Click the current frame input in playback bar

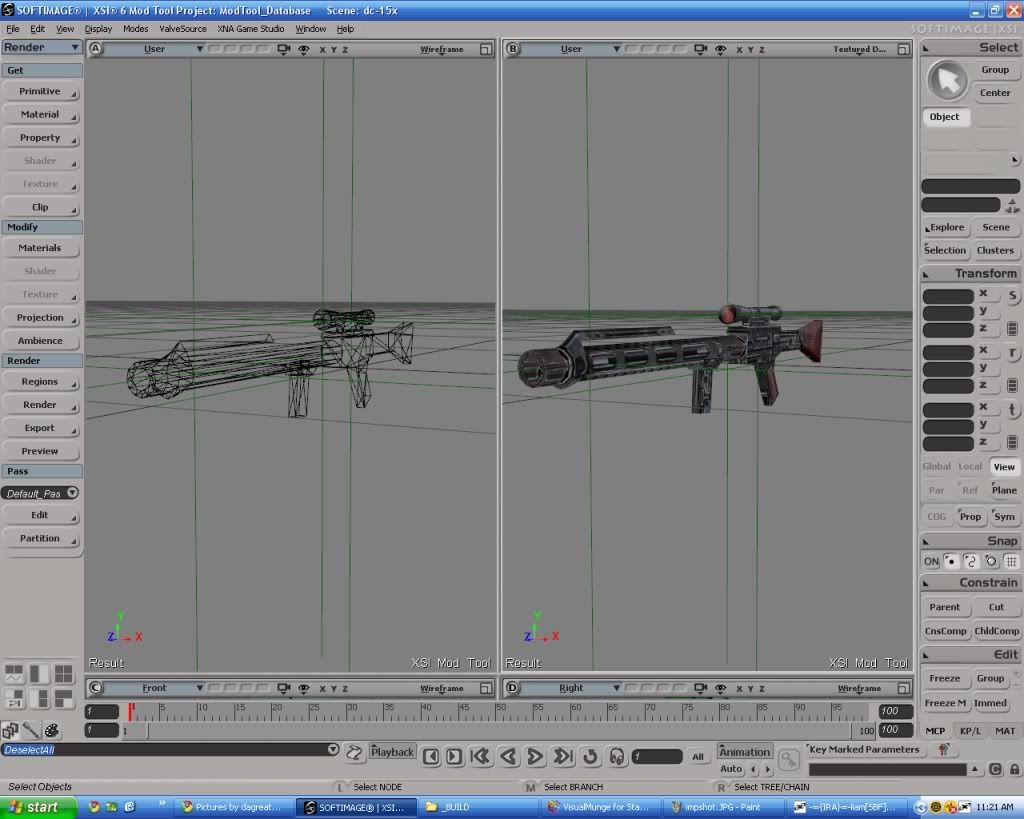pos(657,756)
